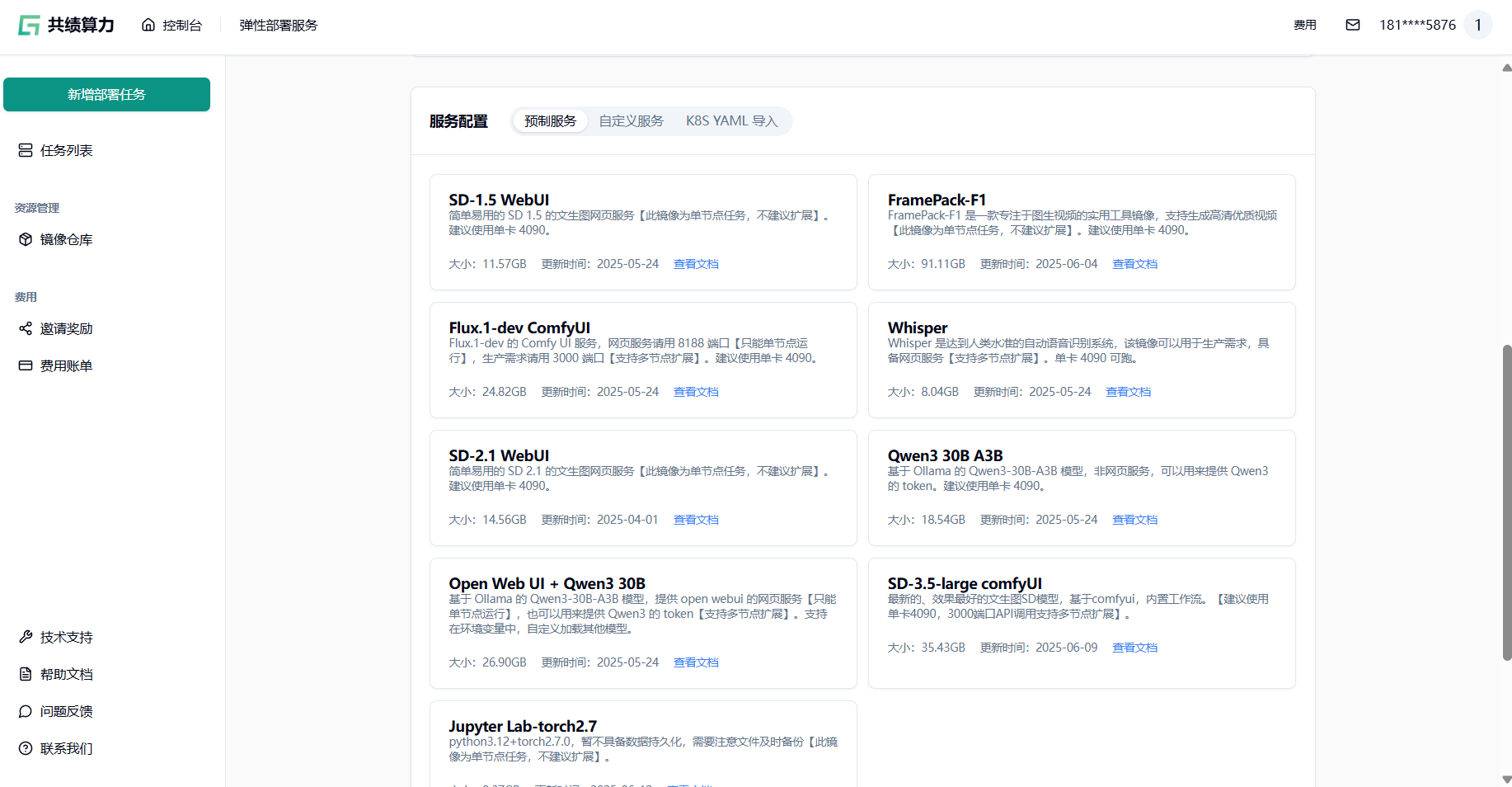Click the 镜像仓库 cube icon
The height and width of the screenshot is (787, 1512).
pyautogui.click(x=26, y=239)
